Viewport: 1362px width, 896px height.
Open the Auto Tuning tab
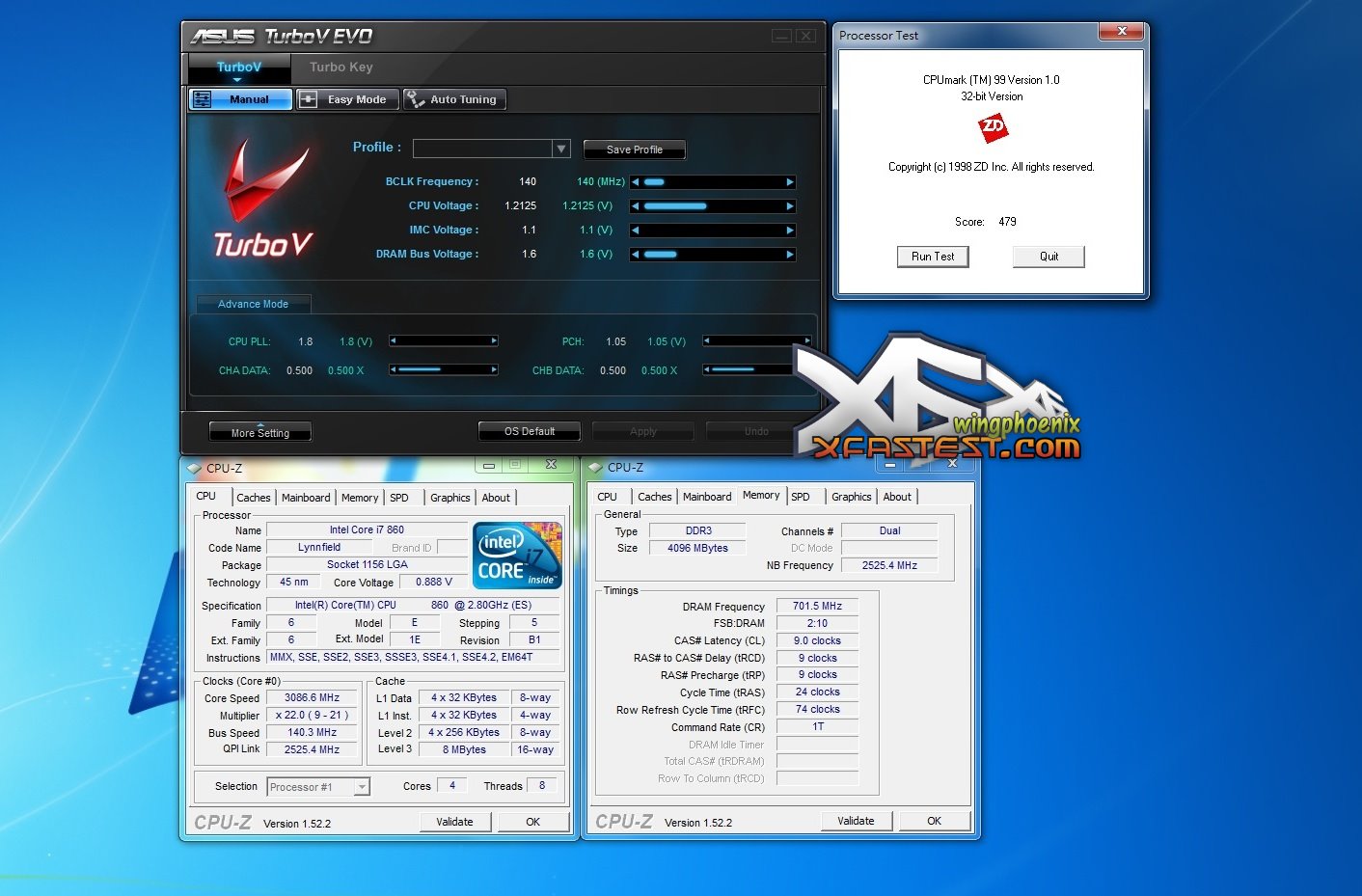(453, 99)
